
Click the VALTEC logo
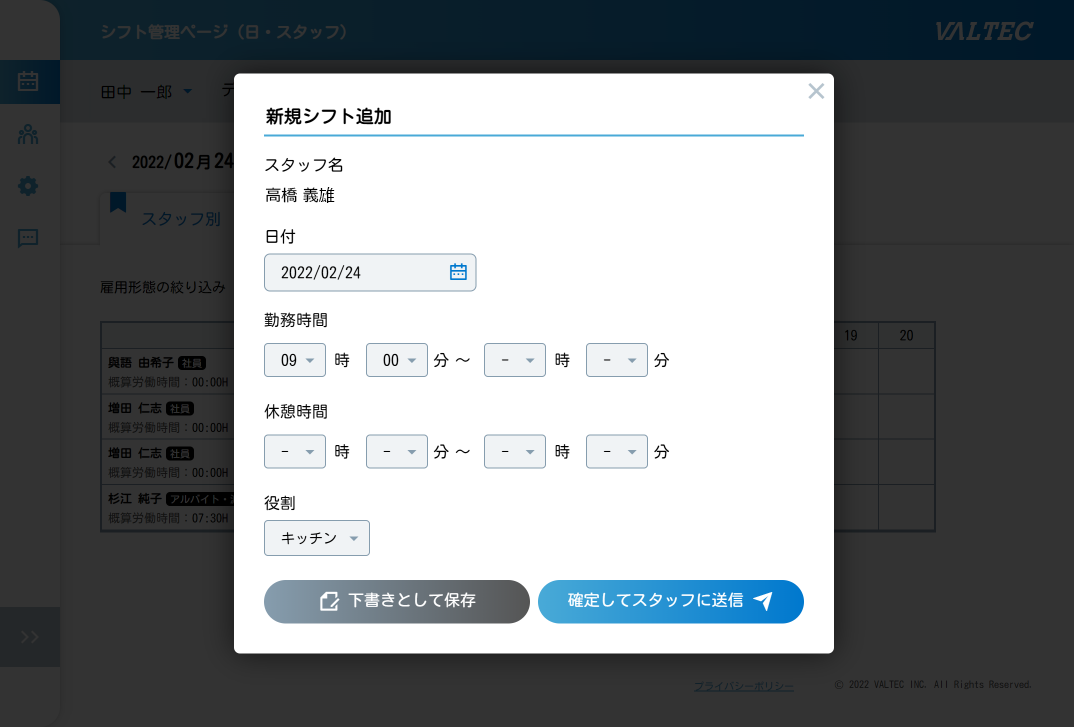tap(984, 31)
